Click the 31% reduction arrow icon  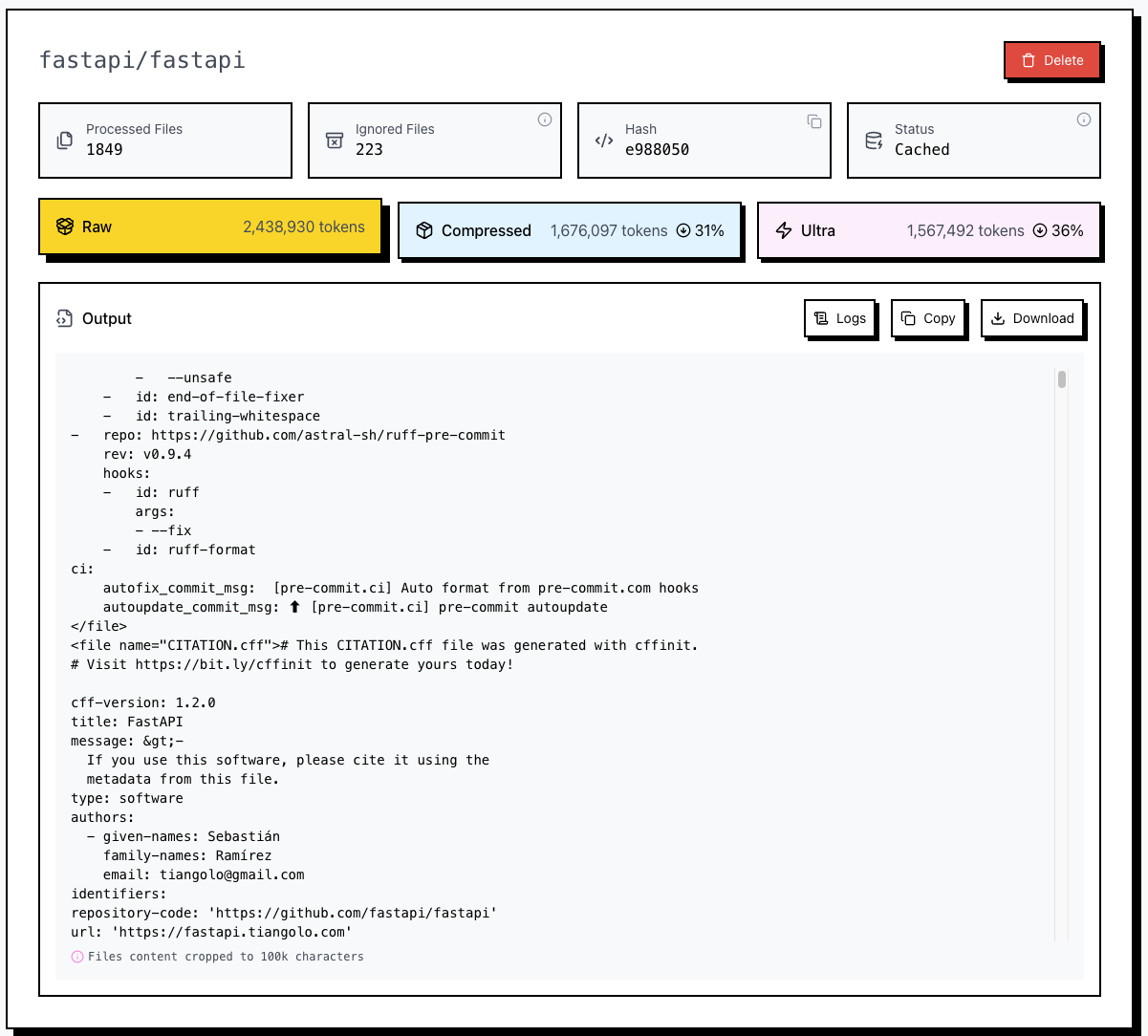coord(683,230)
